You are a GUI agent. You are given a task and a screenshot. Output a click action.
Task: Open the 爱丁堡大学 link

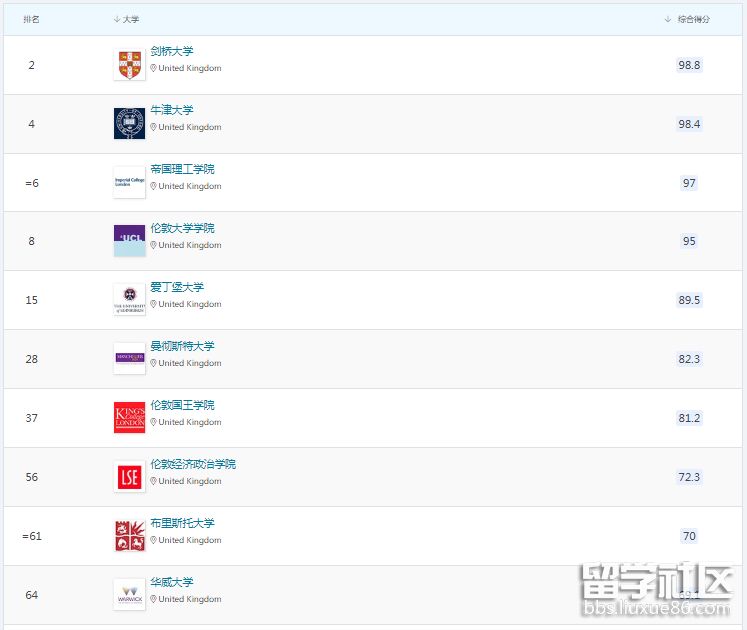click(177, 287)
